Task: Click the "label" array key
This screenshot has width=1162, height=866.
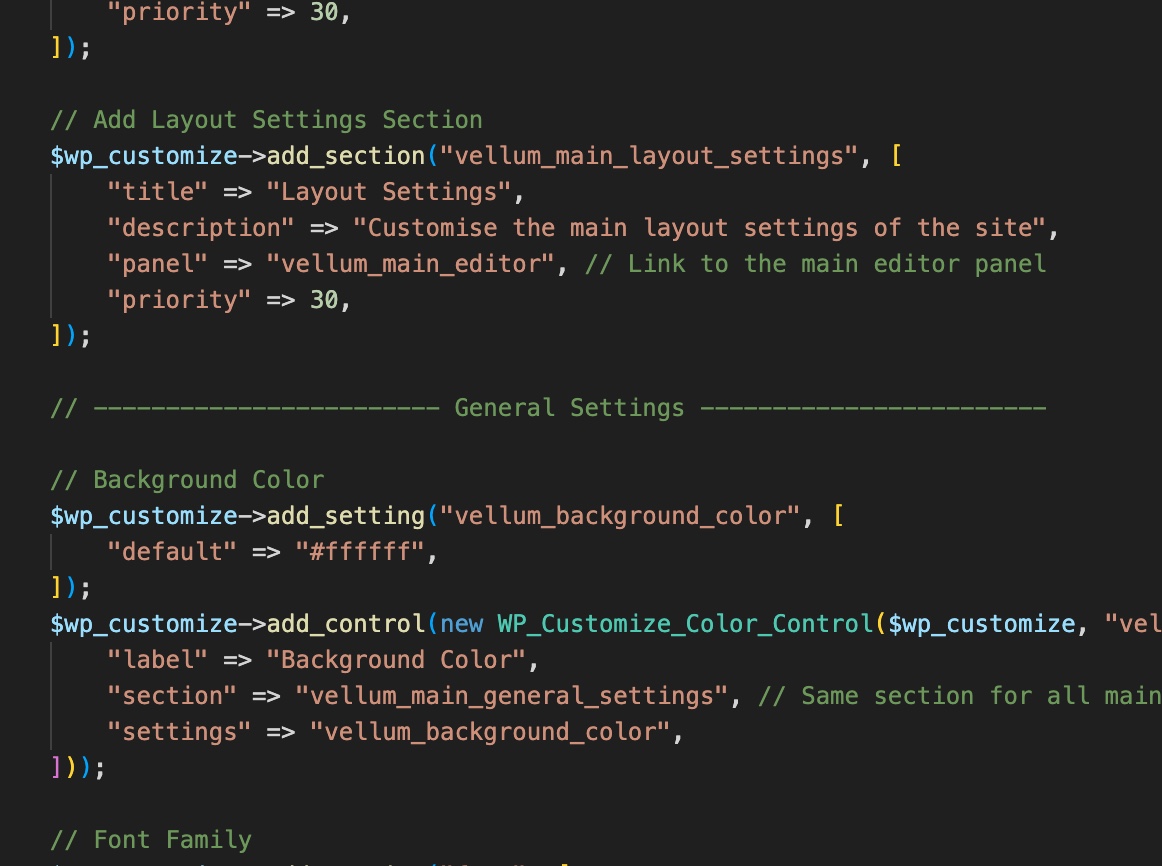Action: coord(165,660)
